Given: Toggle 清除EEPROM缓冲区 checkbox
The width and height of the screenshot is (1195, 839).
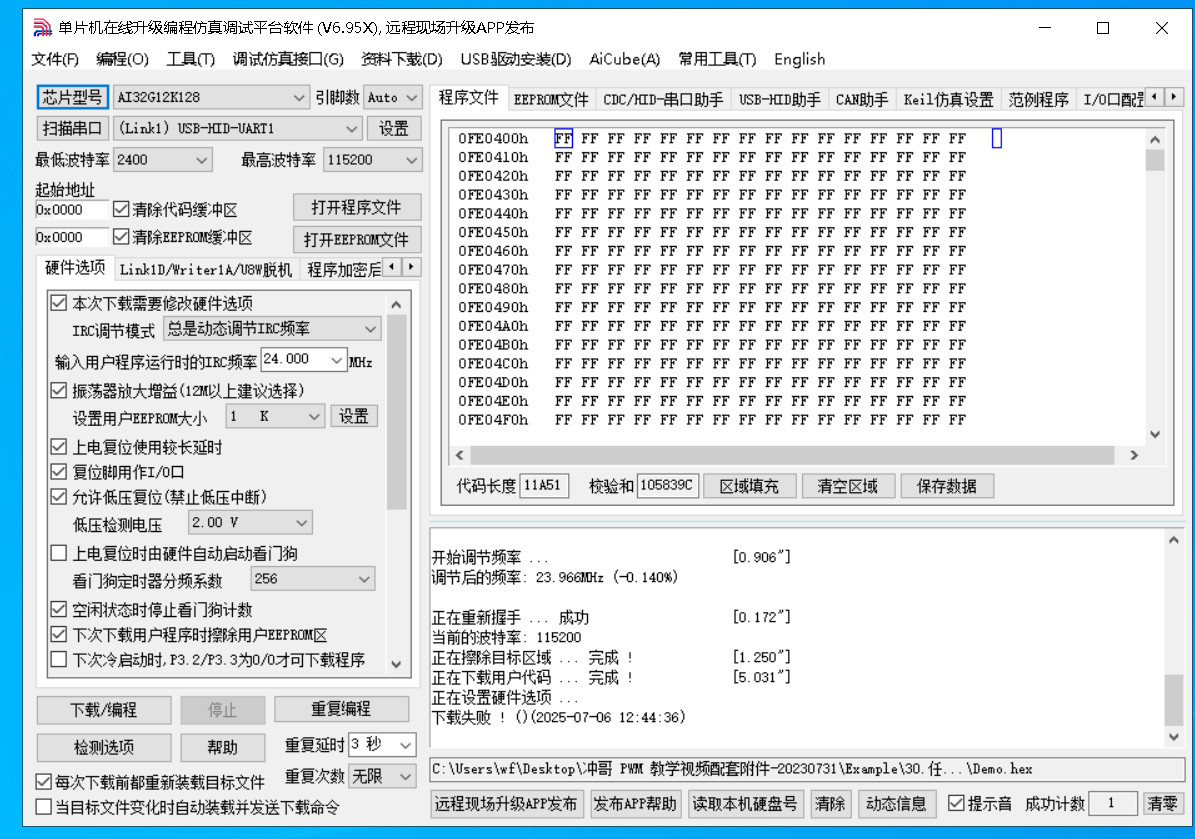Looking at the screenshot, I should 120,237.
